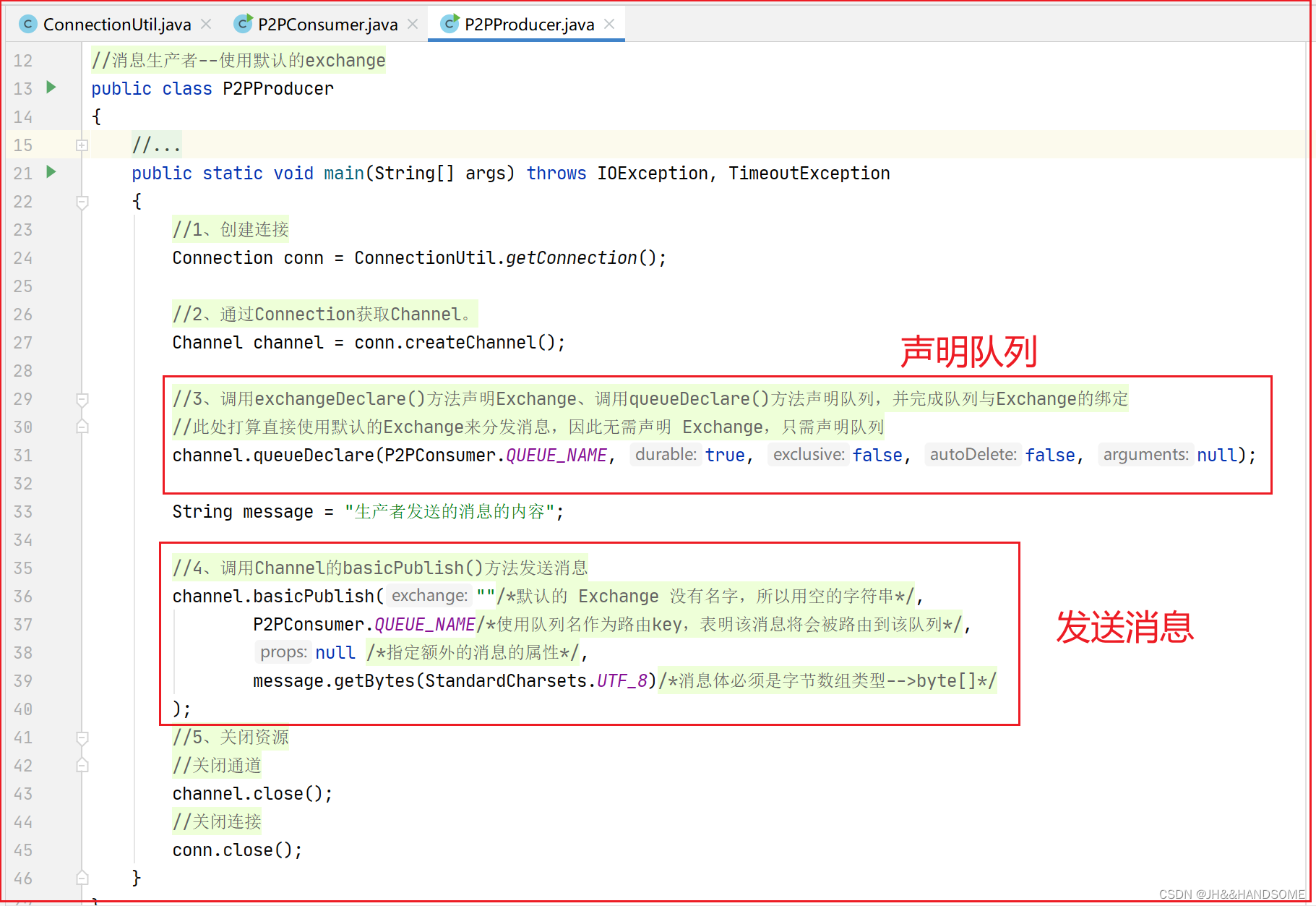1316x906 pixels.
Task: Close the ConnectionUtil.java tab
Action: coord(206,24)
